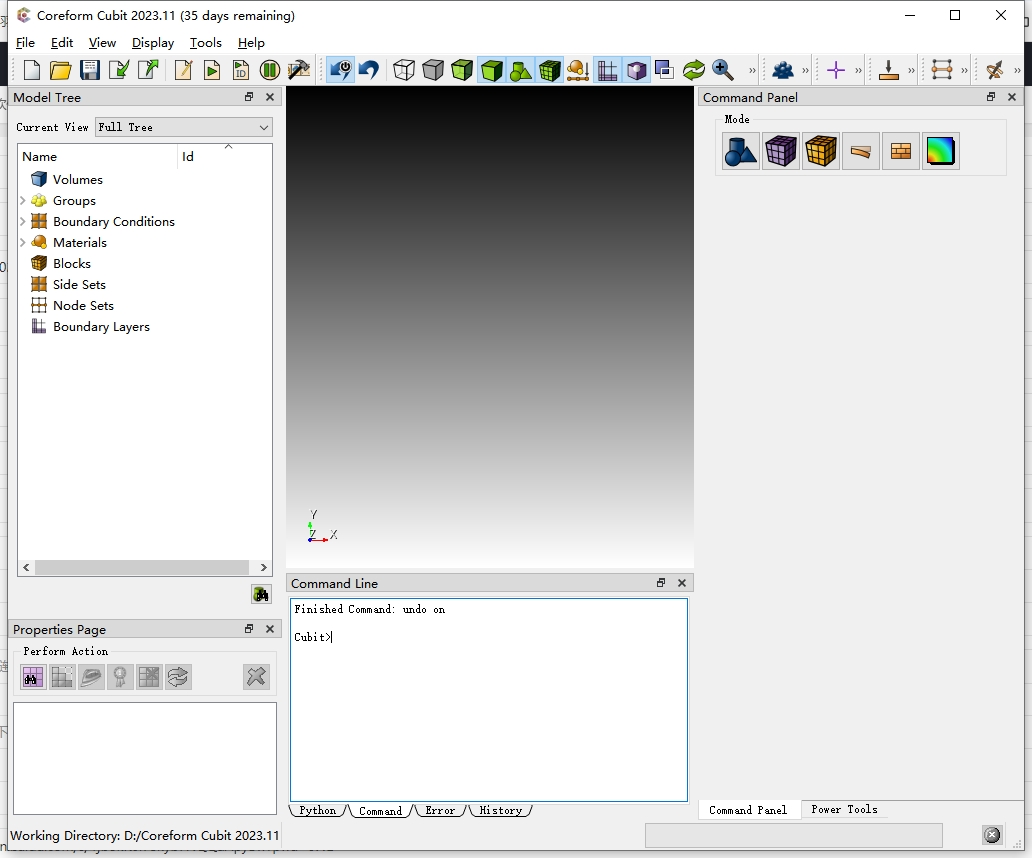The height and width of the screenshot is (858, 1032).
Task: Toggle the purple perspective cube icon
Action: [x=636, y=70]
